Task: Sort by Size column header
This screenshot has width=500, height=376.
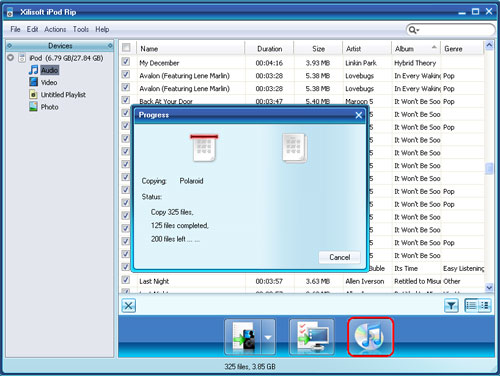Action: point(318,49)
